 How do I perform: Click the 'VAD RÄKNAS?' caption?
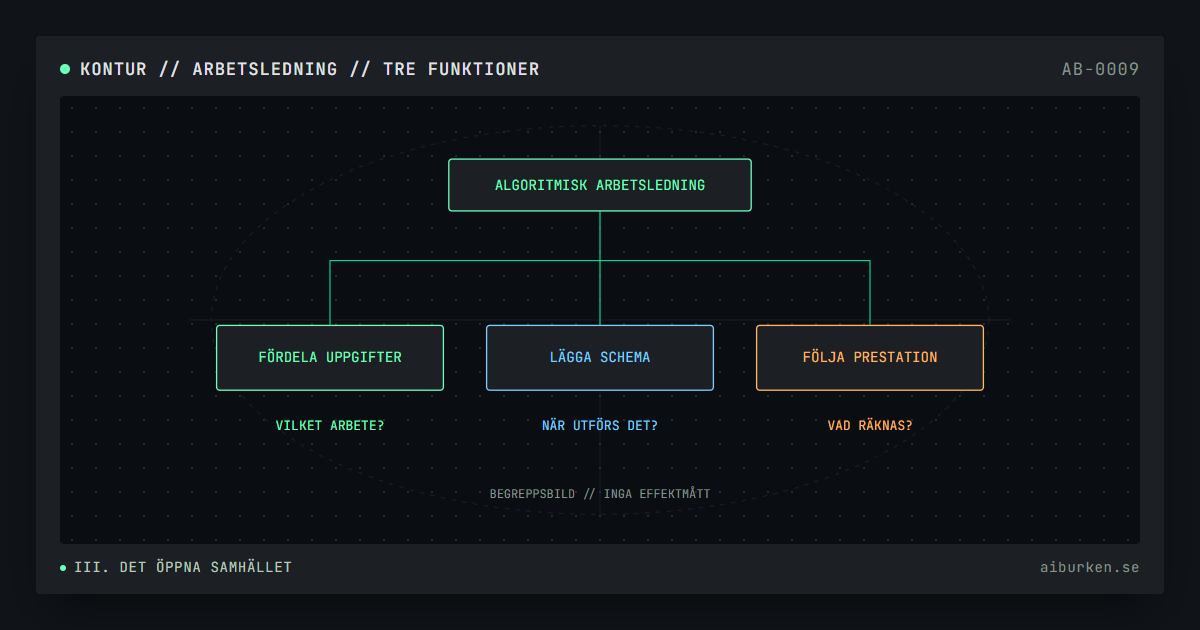tap(870, 425)
